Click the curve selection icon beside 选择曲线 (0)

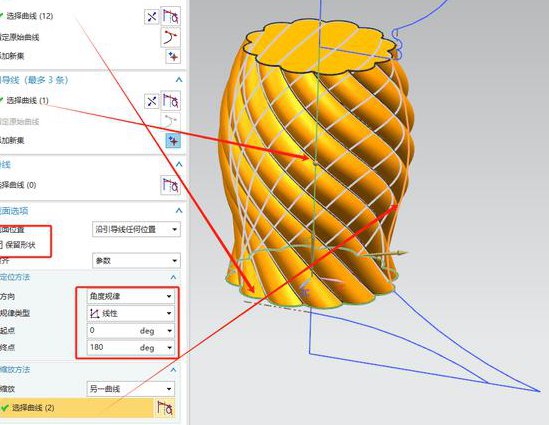(171, 185)
